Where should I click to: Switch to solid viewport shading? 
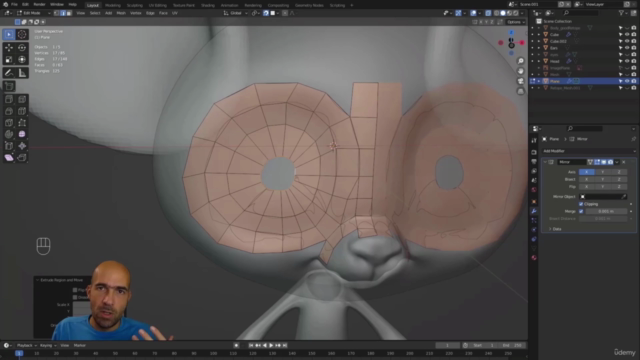click(x=502, y=13)
